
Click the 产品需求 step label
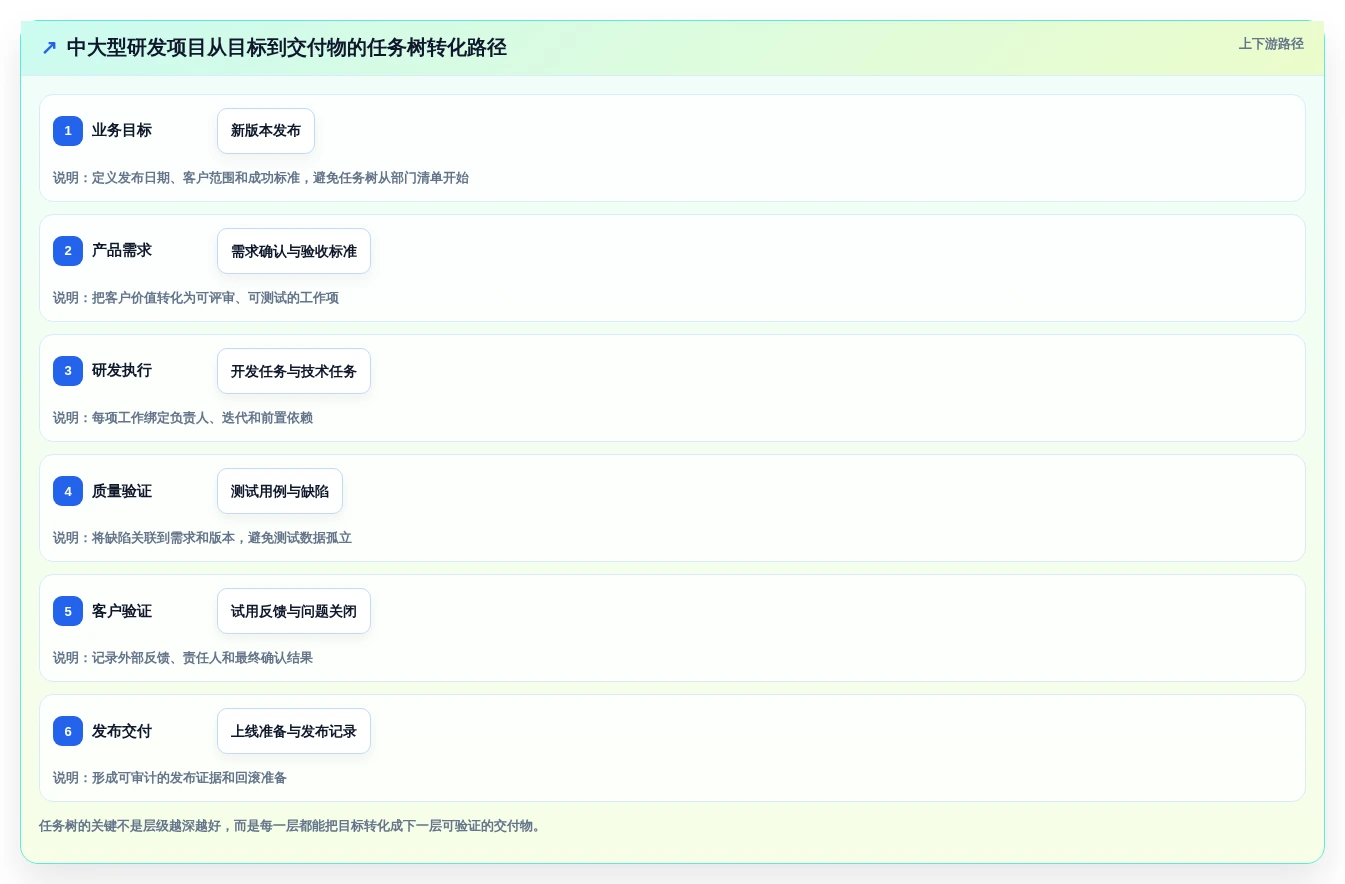tap(122, 250)
